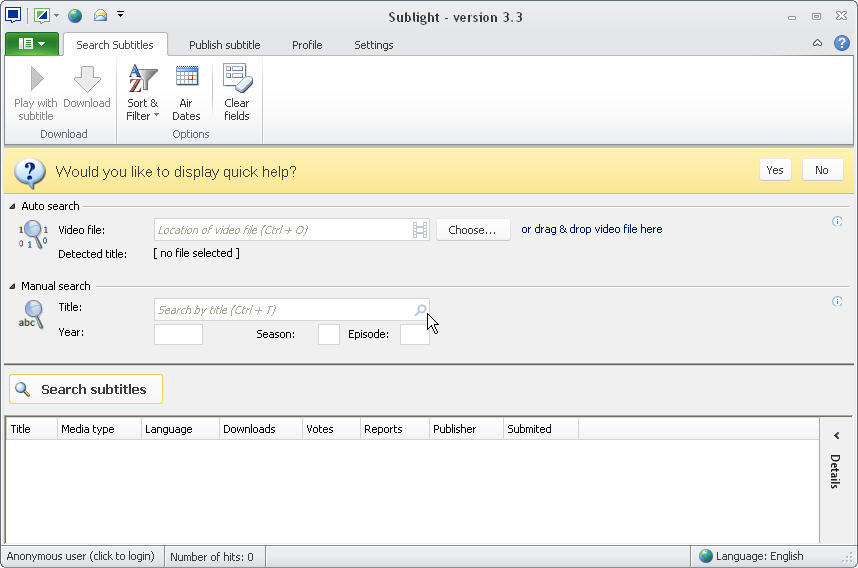The image size is (858, 568).
Task: Sort results by Reports column
Action: (x=395, y=429)
